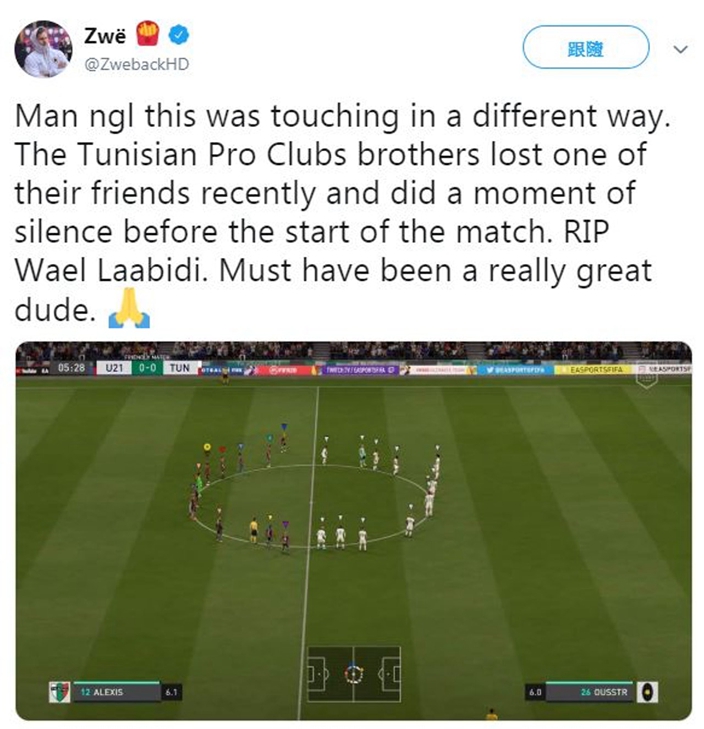
Task: Click the blue verified badge
Action: click(x=179, y=35)
